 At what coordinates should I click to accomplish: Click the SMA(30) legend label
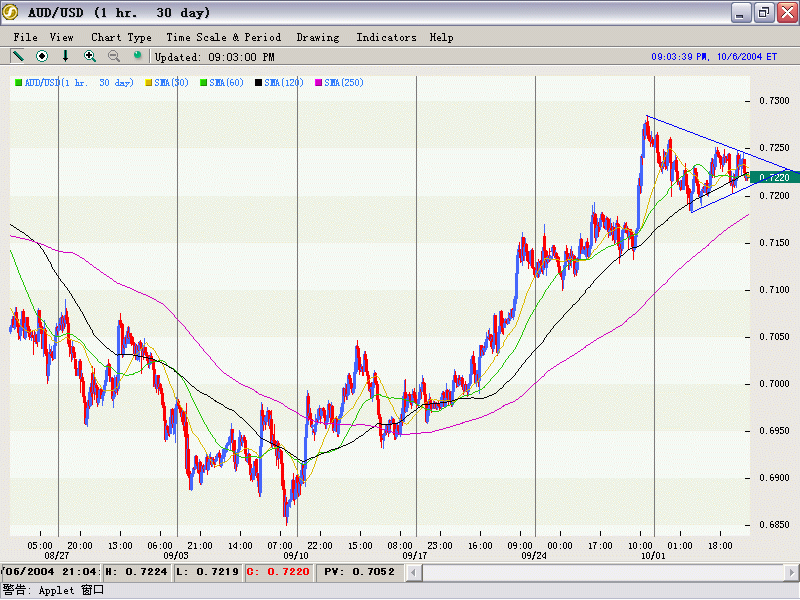(x=173, y=82)
